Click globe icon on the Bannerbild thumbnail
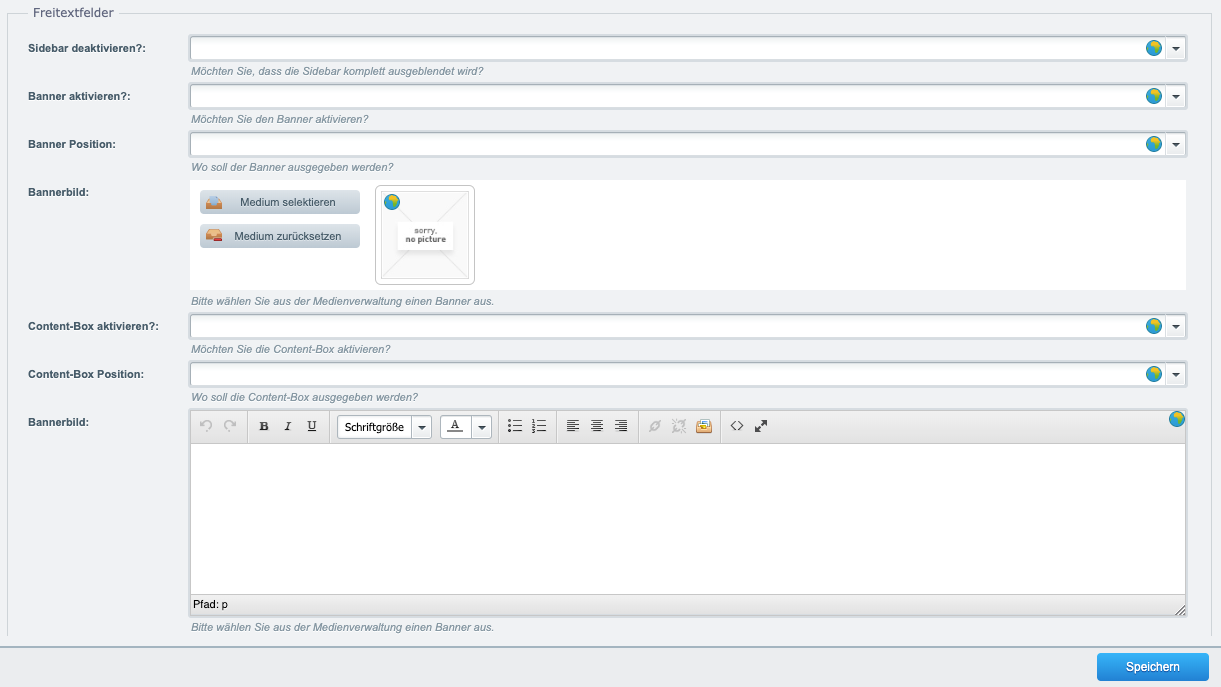The image size is (1221, 687). click(392, 202)
